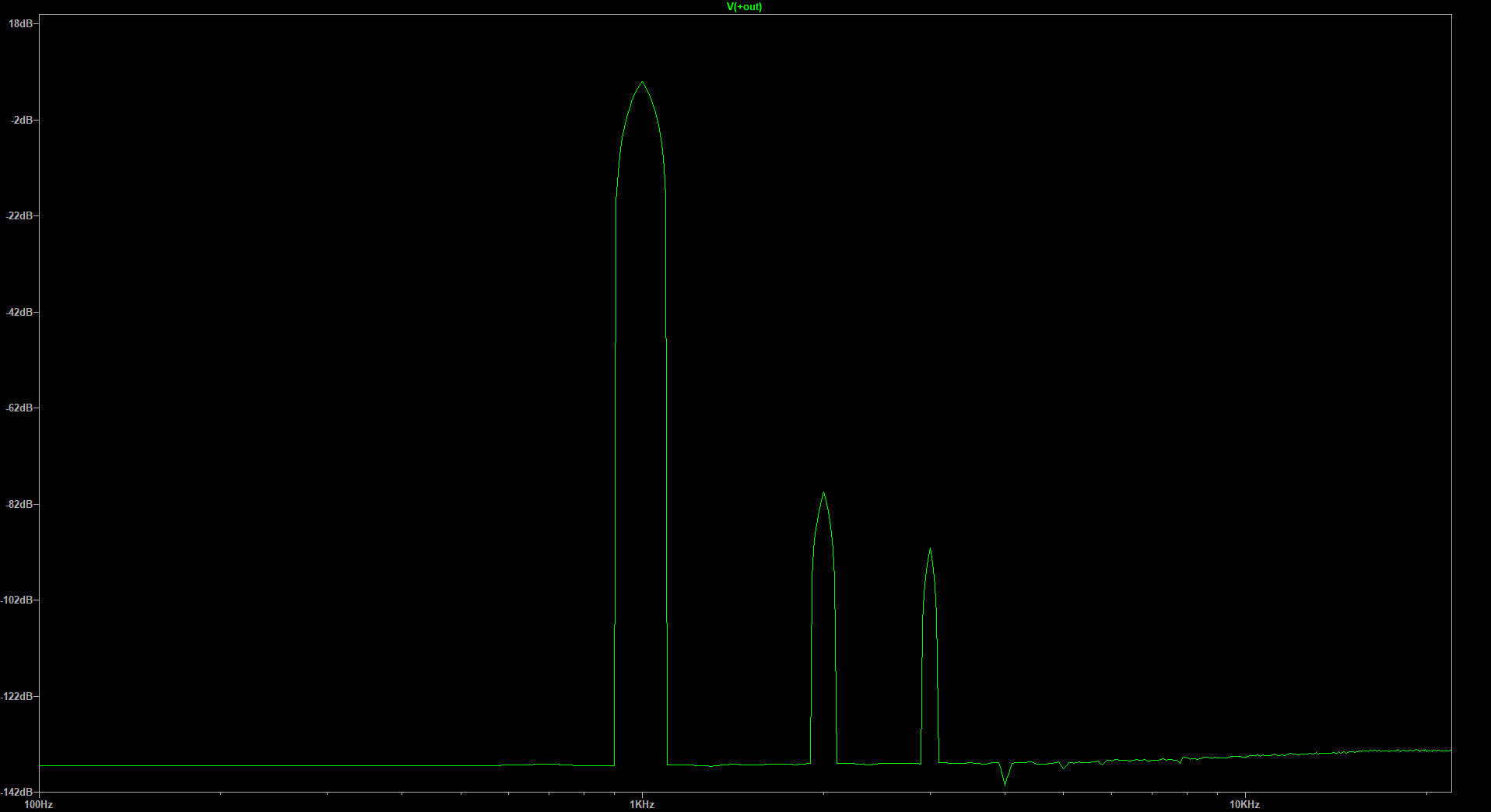1491x812 pixels.
Task: Click the -2dB axis label
Action: [x=22, y=120]
